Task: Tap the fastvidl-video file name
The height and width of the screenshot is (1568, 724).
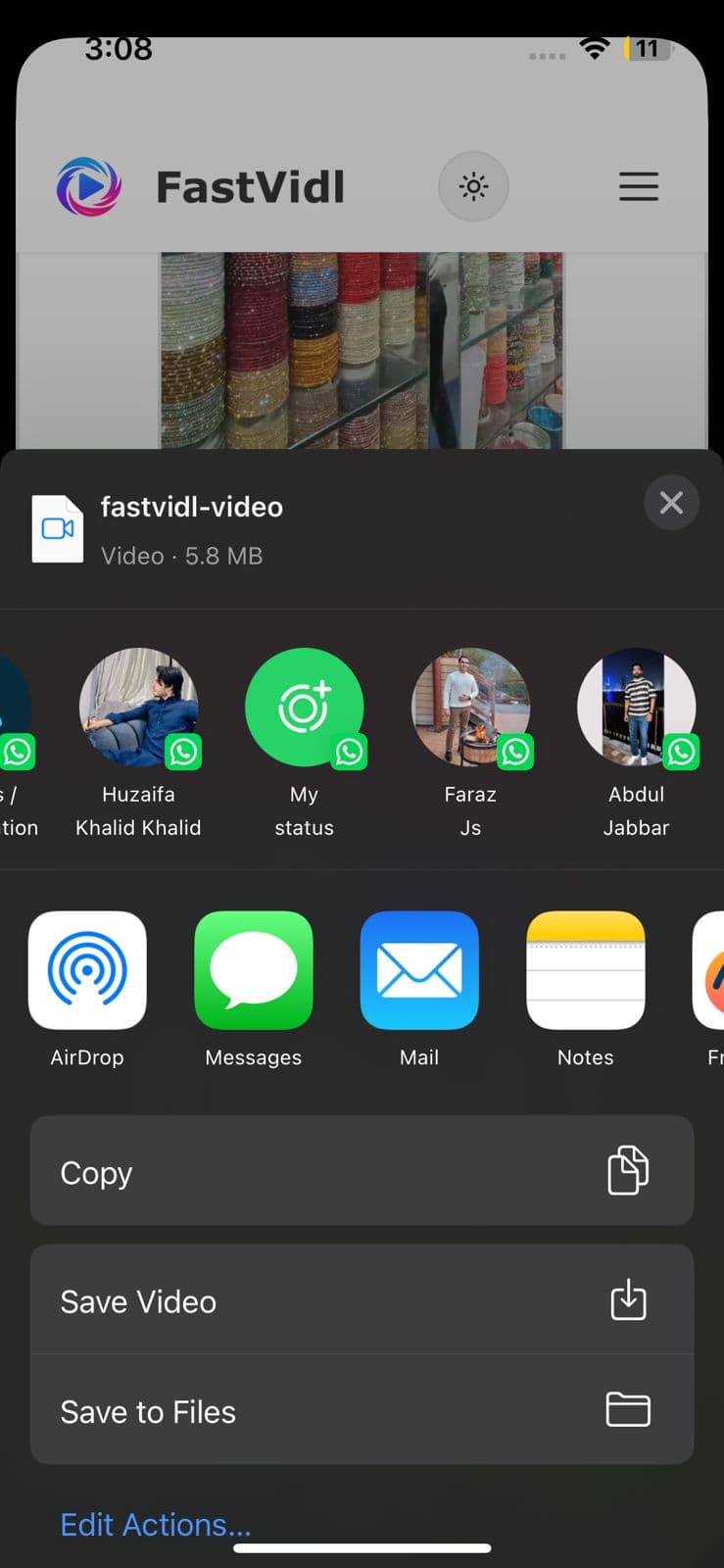Action: [192, 507]
